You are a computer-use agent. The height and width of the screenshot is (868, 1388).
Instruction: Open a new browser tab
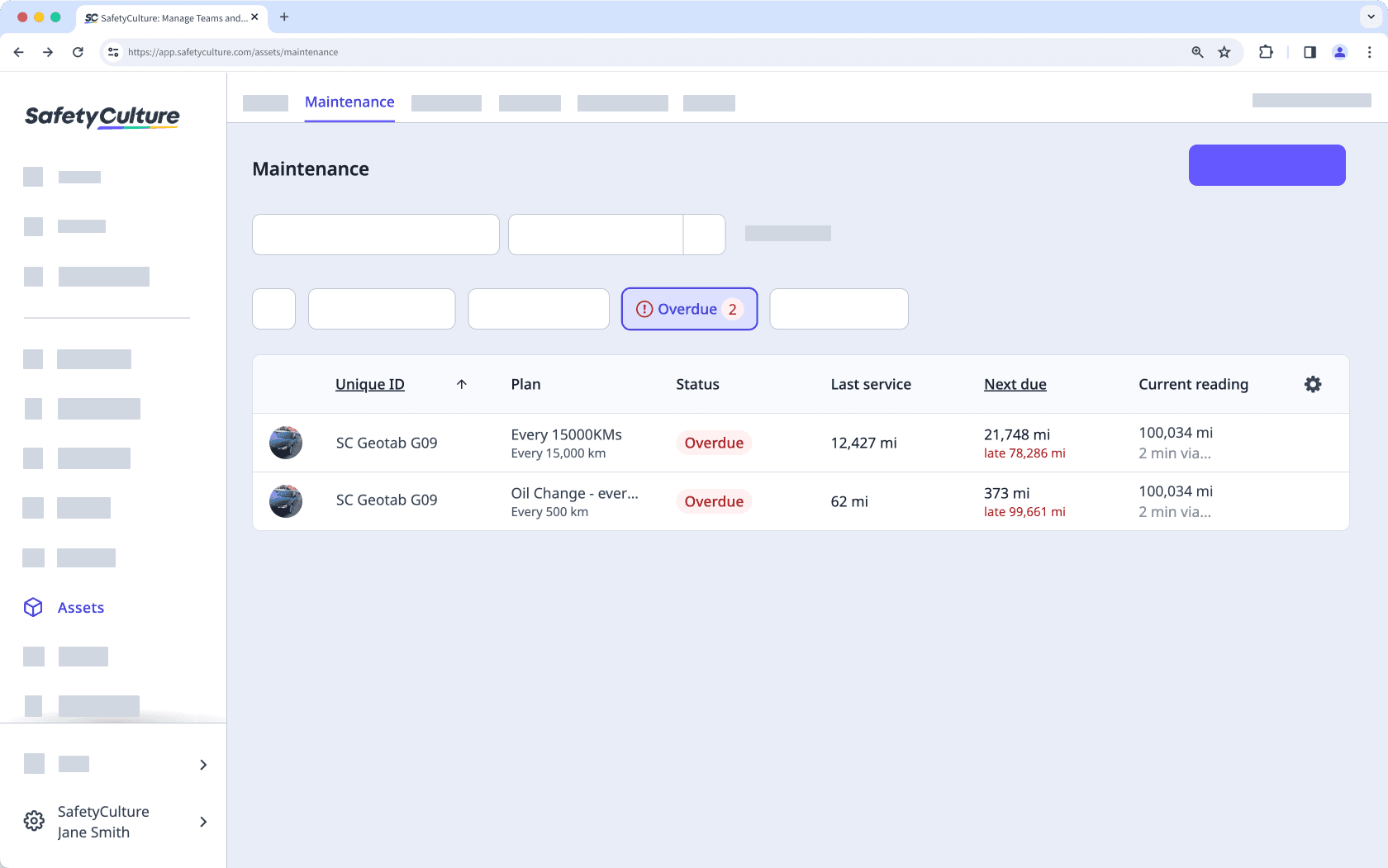284,17
